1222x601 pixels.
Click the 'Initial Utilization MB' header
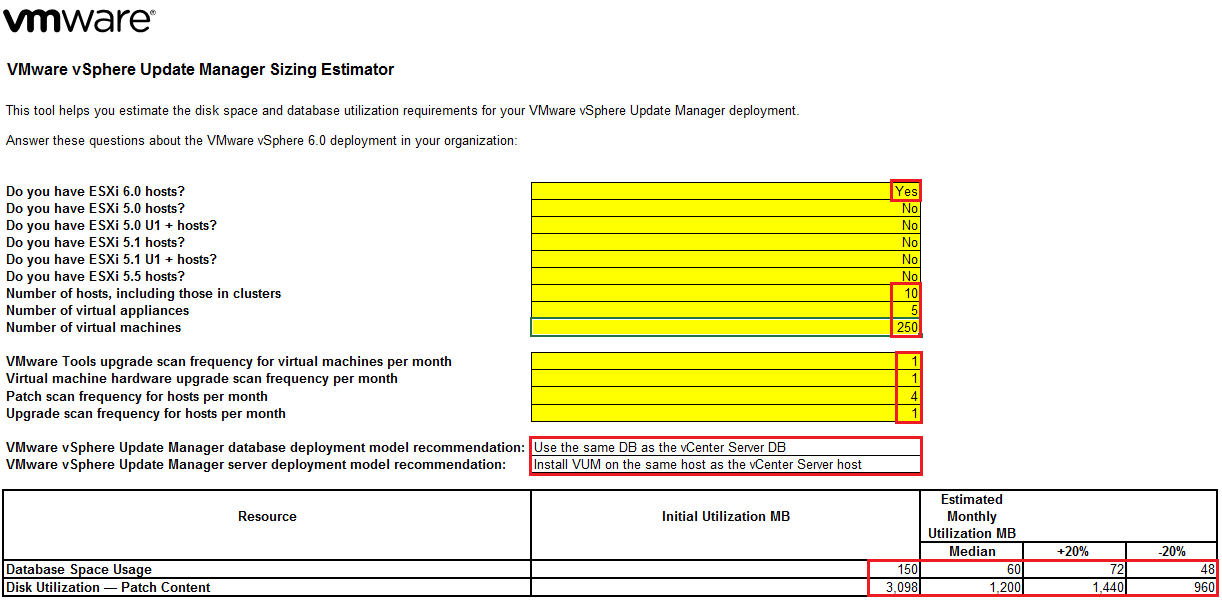726,516
